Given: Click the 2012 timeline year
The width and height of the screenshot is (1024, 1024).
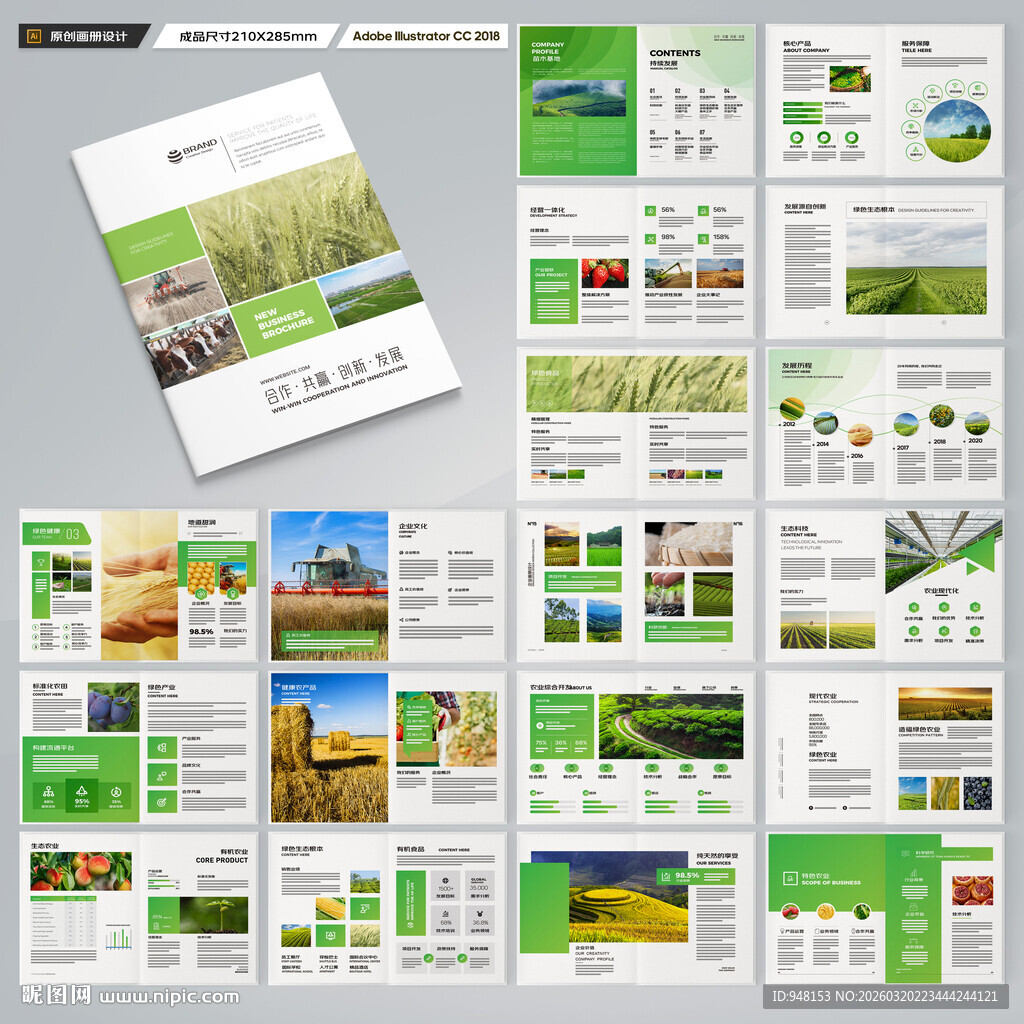Looking at the screenshot, I should tap(789, 424).
